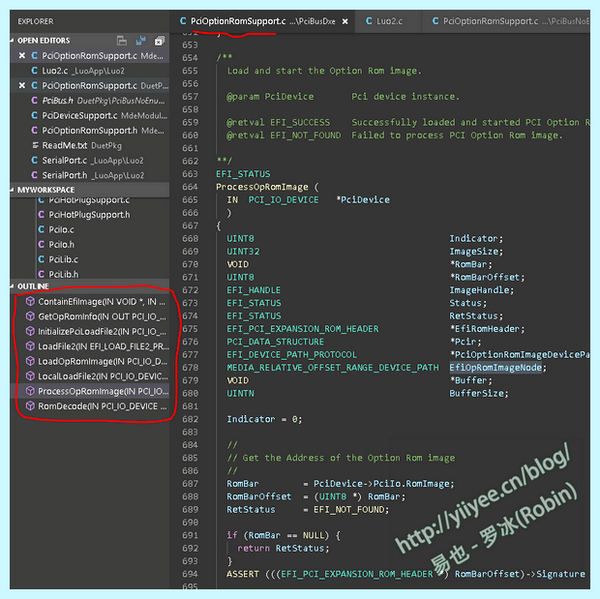Open PciLib.c in workspace tree
Image resolution: width=600 pixels, height=599 pixels.
(x=90, y=260)
